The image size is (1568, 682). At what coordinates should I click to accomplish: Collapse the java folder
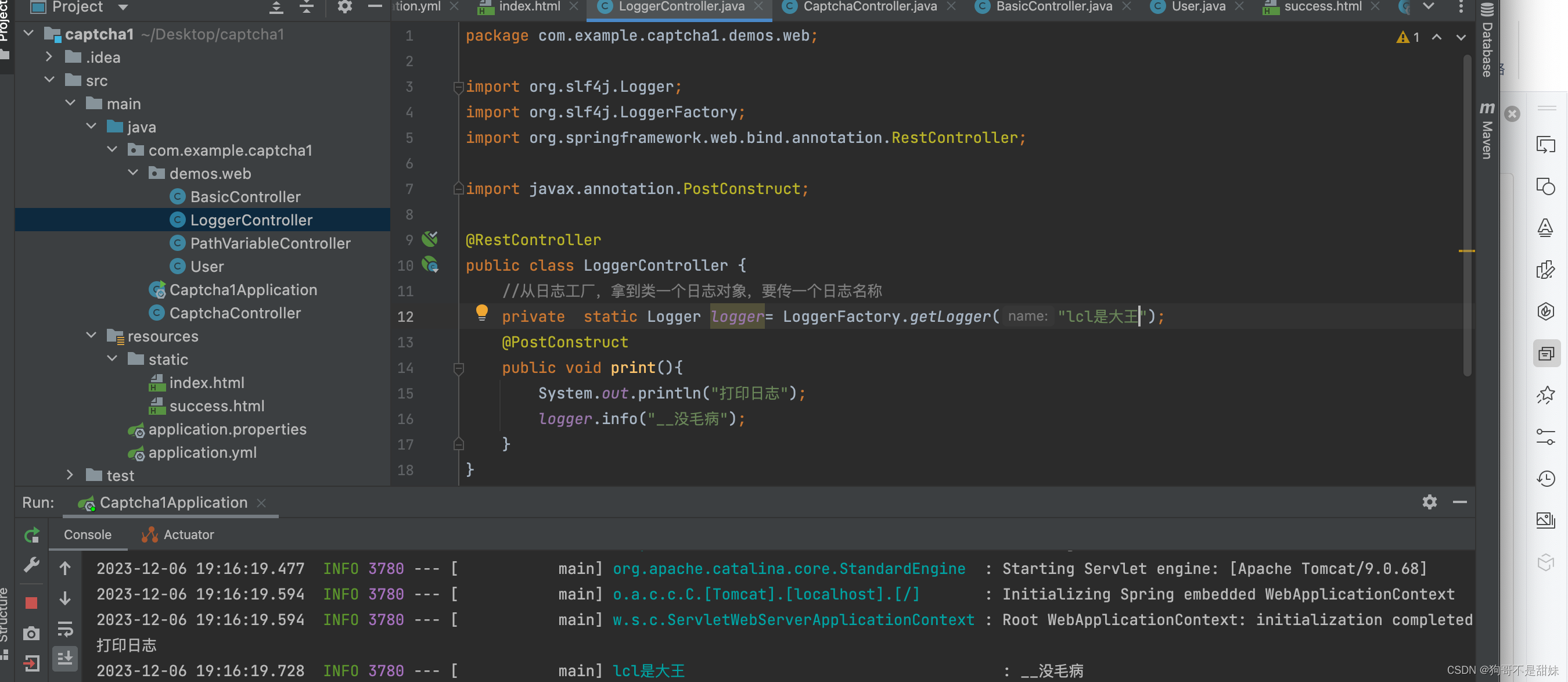point(91,126)
